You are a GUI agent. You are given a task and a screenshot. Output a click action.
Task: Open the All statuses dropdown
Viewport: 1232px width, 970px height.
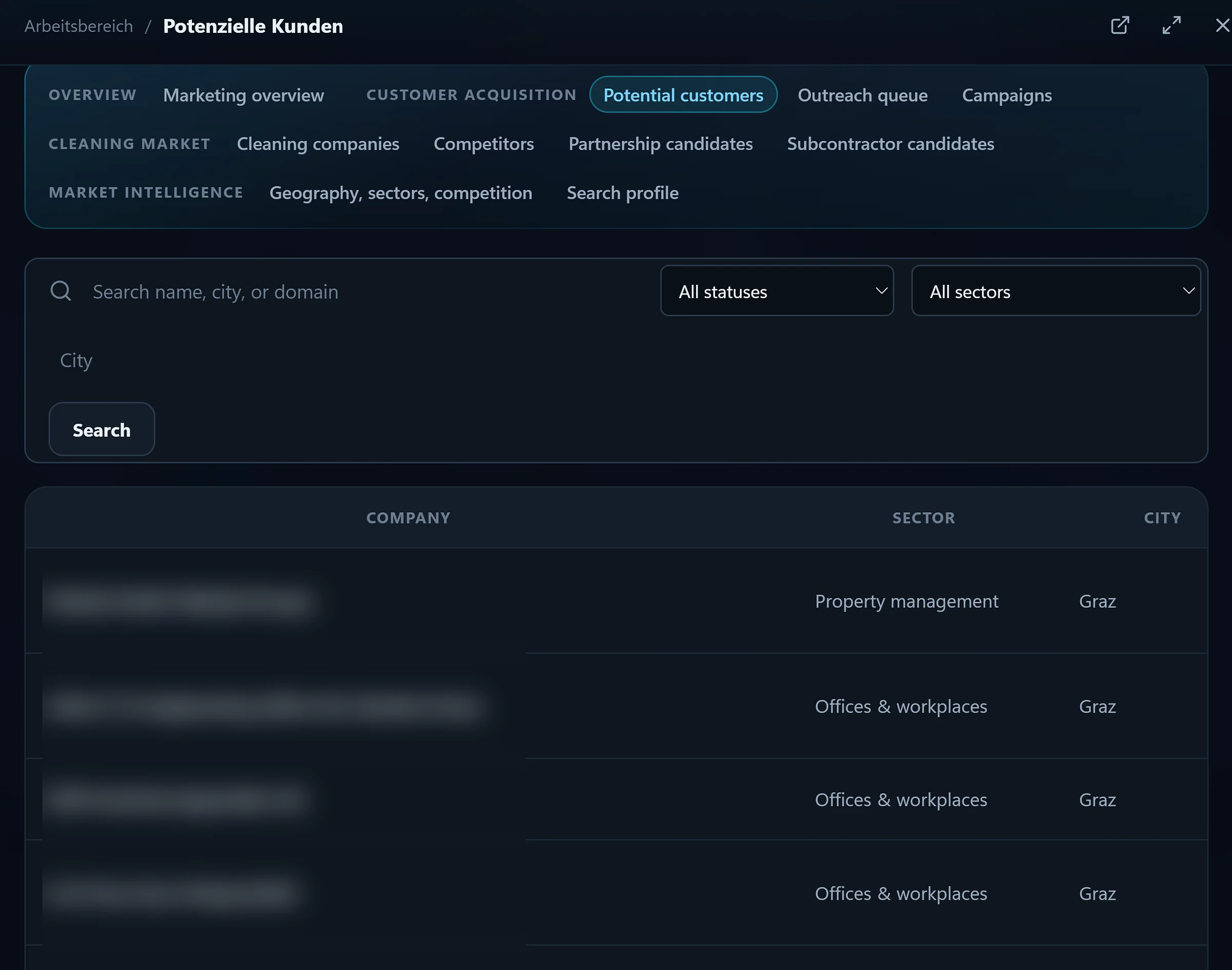777,291
